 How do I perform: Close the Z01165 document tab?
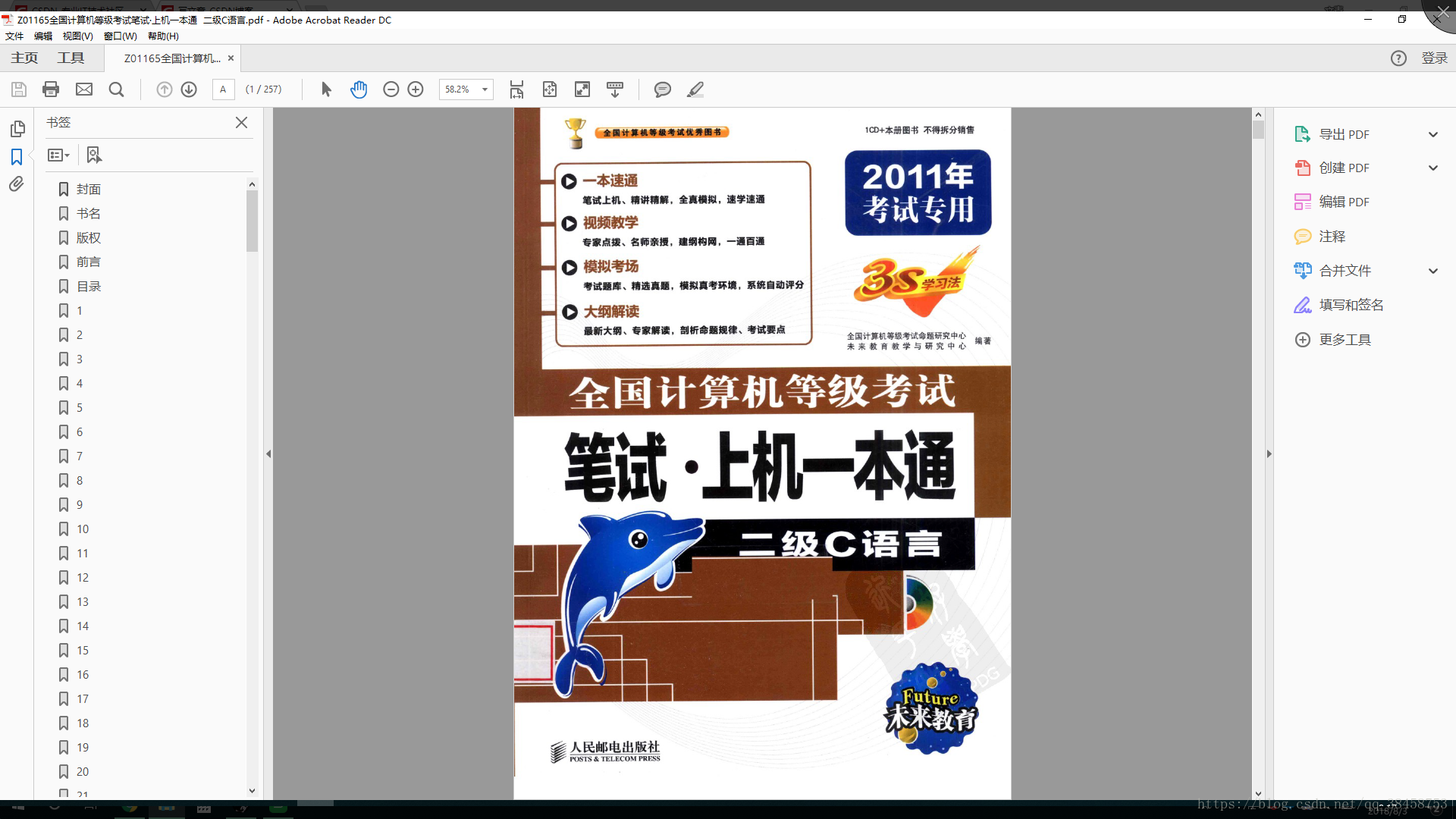(x=231, y=58)
